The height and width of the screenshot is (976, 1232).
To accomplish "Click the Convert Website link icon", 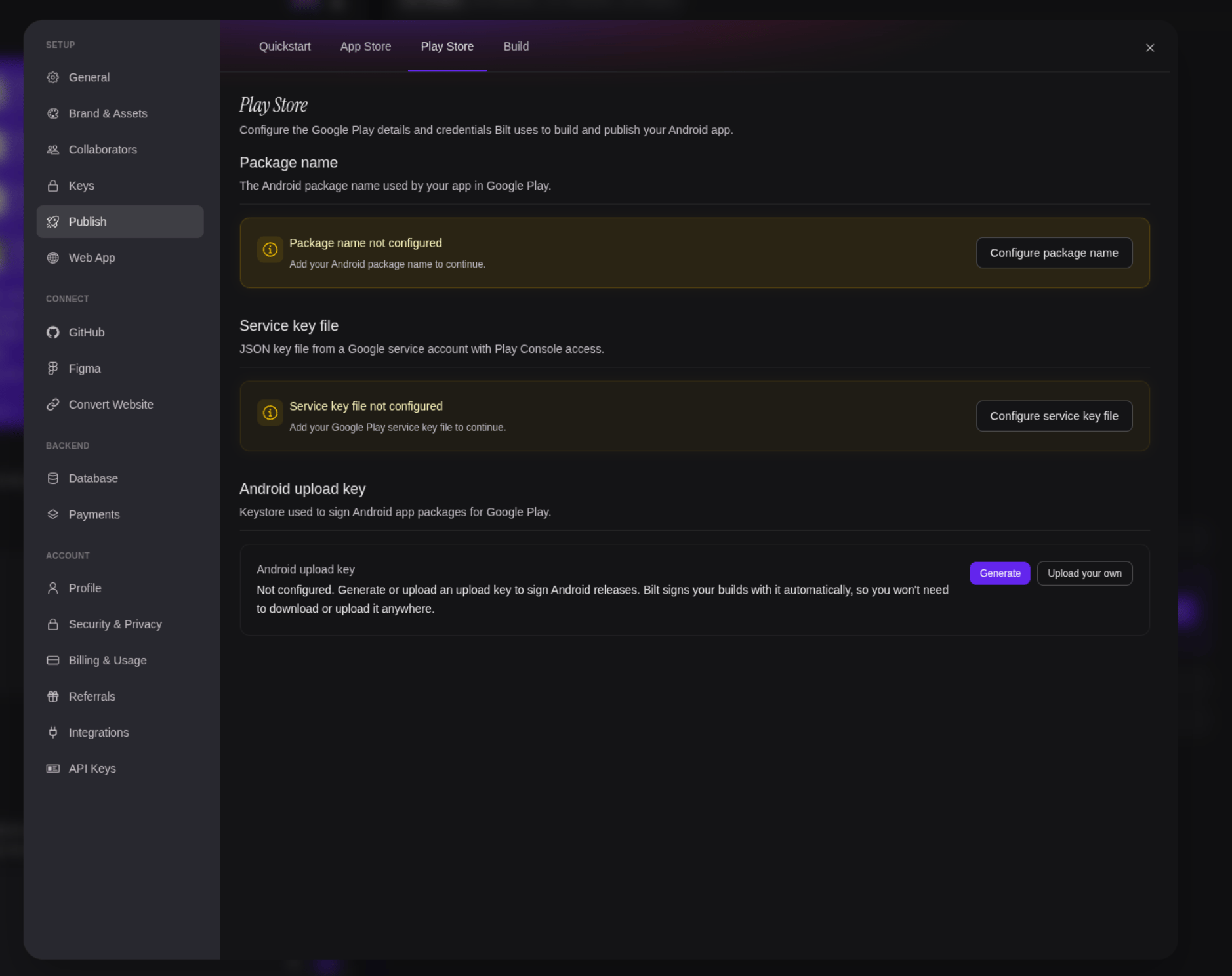I will pyautogui.click(x=53, y=405).
